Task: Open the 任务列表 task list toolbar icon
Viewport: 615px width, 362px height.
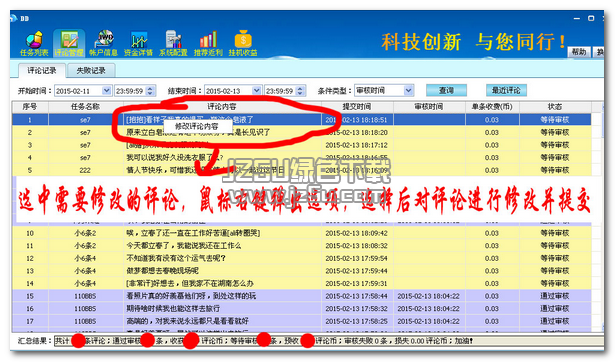Action: coord(34,44)
